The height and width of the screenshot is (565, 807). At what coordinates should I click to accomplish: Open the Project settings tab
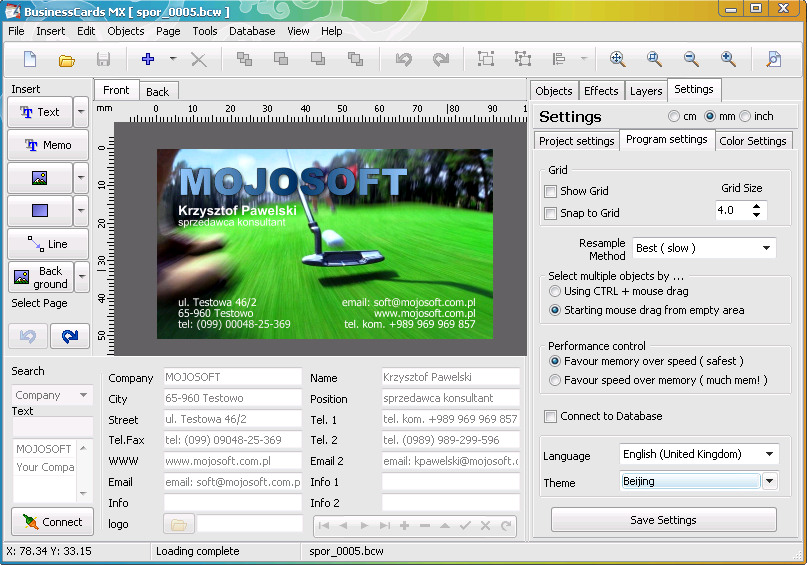tap(576, 141)
